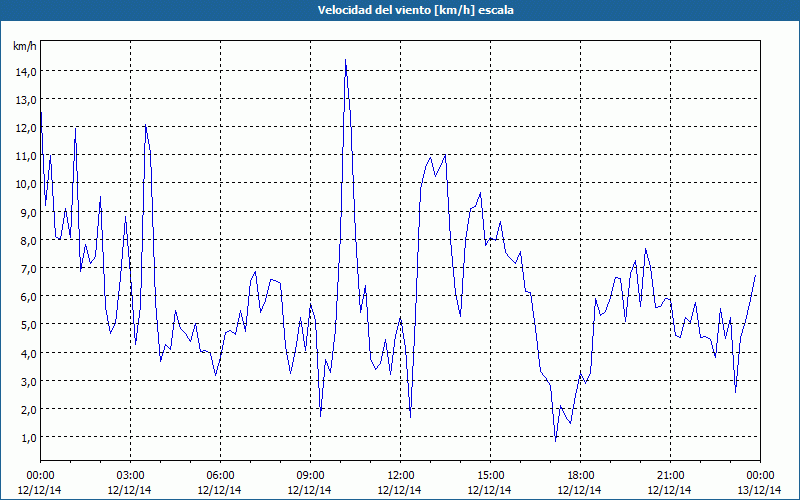This screenshot has width=800, height=500.
Task: Pick the "8,0" y-axis tick label
Action: [x=28, y=241]
